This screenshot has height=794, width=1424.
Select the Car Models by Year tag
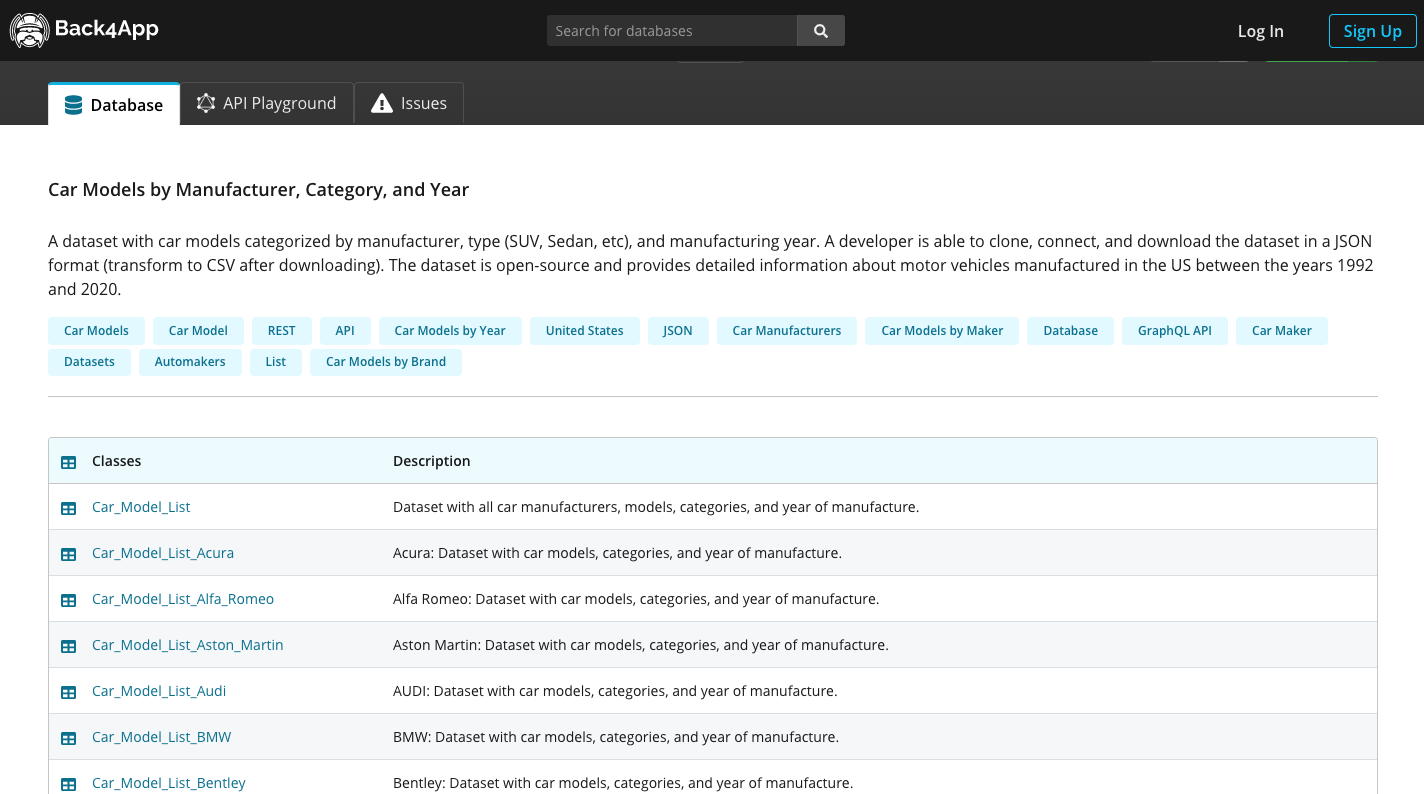pyautogui.click(x=450, y=331)
